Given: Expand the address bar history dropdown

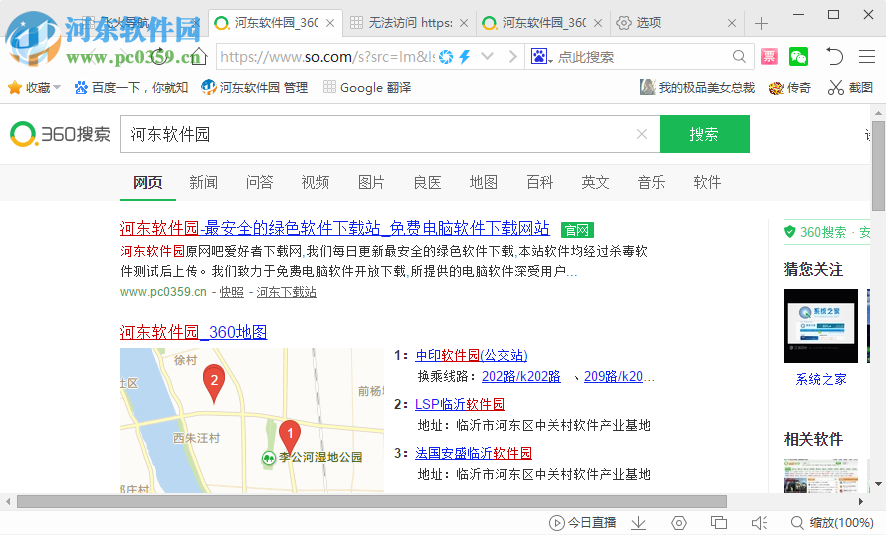Looking at the screenshot, I should pyautogui.click(x=488, y=56).
